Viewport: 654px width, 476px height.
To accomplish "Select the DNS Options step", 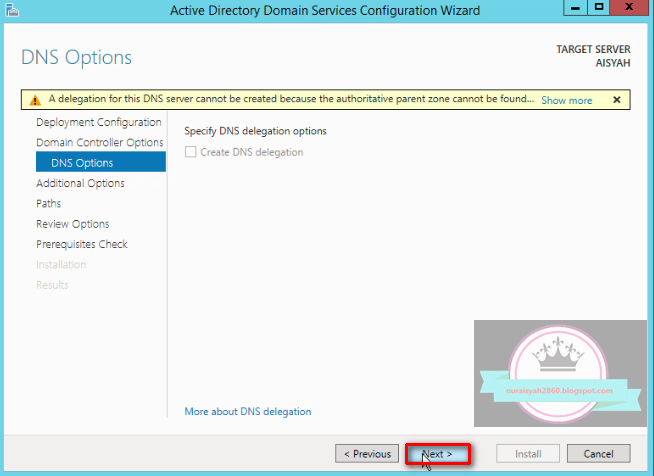I will (101, 162).
